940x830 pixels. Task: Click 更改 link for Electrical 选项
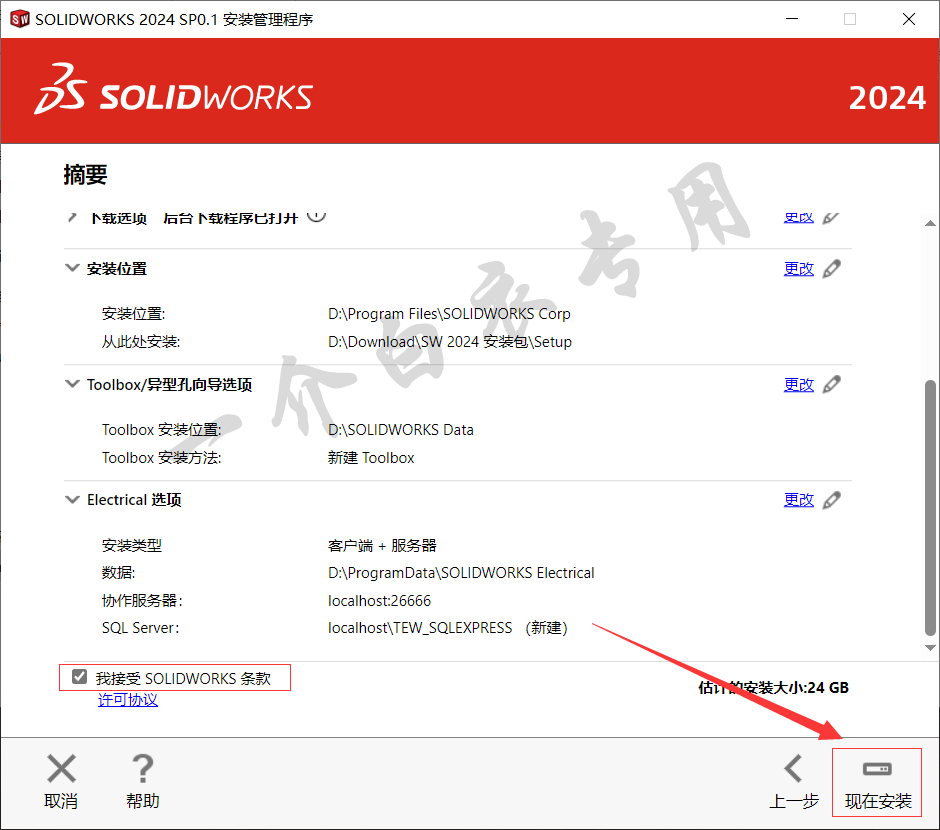click(799, 500)
